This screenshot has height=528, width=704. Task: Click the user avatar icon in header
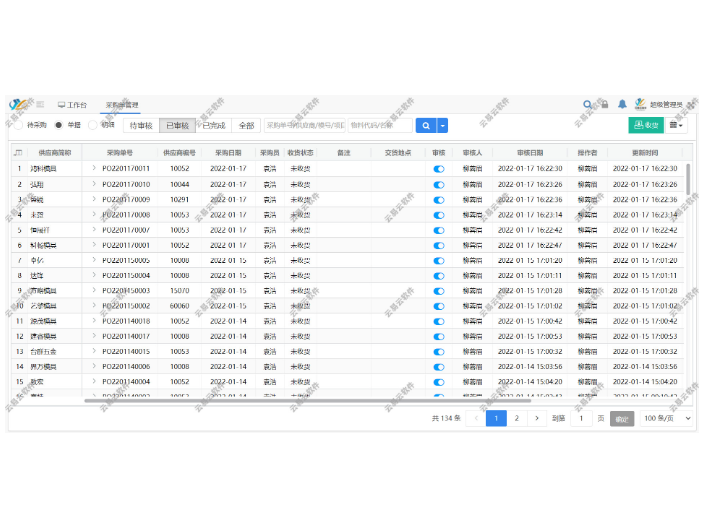[x=639, y=104]
